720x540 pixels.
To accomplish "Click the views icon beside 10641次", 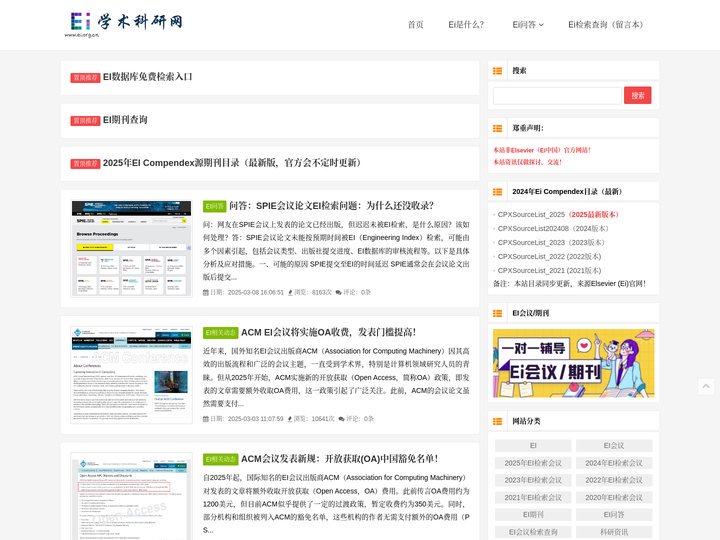I will coord(290,419).
